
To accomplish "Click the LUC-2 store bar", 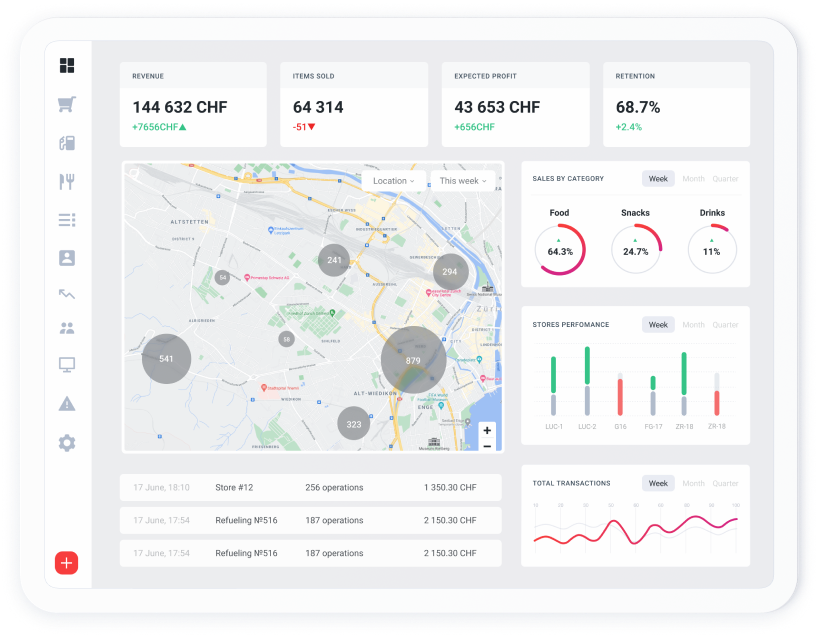I will 587,381.
